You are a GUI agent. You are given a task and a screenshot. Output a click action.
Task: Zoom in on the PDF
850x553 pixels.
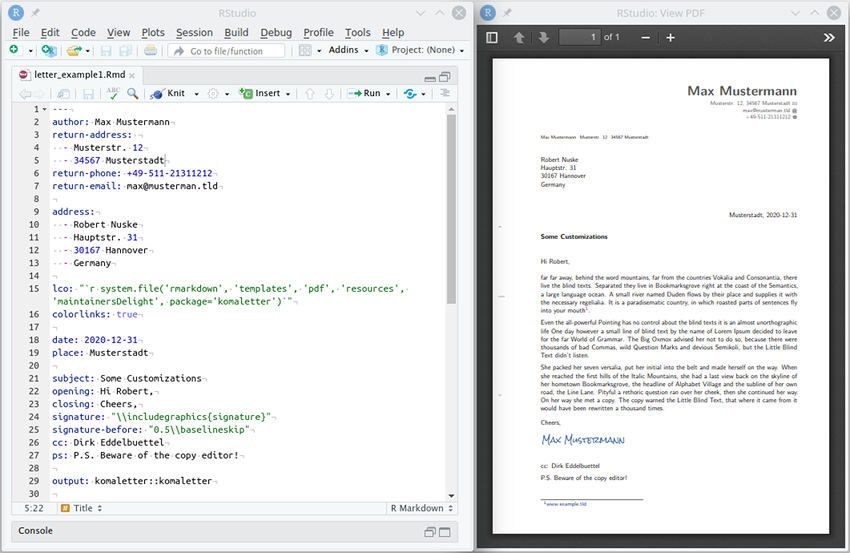tap(670, 38)
